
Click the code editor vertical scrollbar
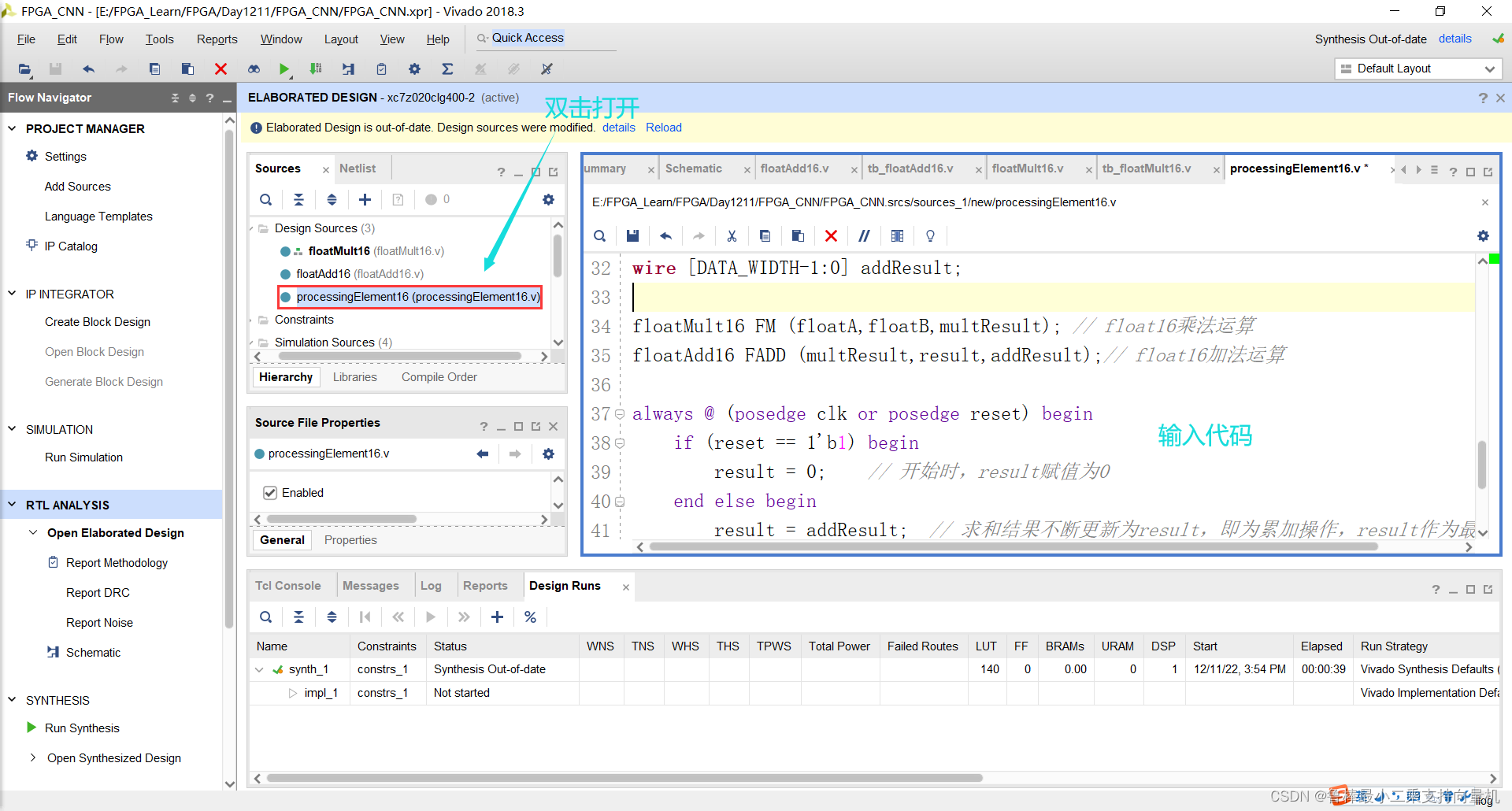[1482, 465]
